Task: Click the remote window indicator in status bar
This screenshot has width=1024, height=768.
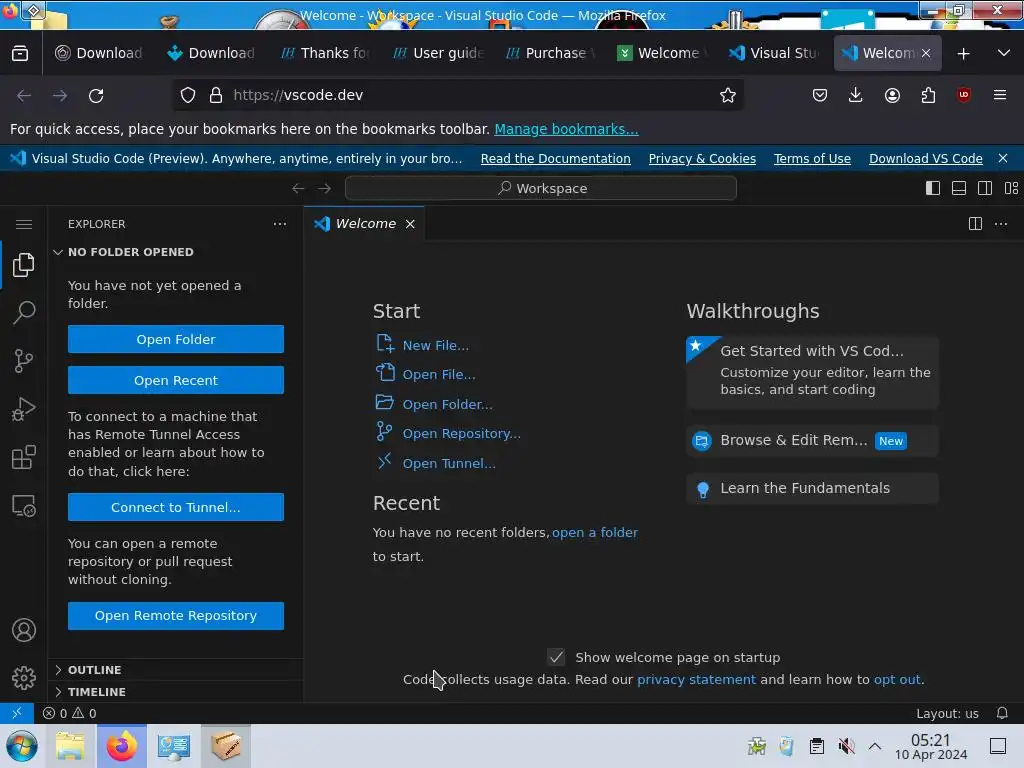Action: (x=17, y=713)
